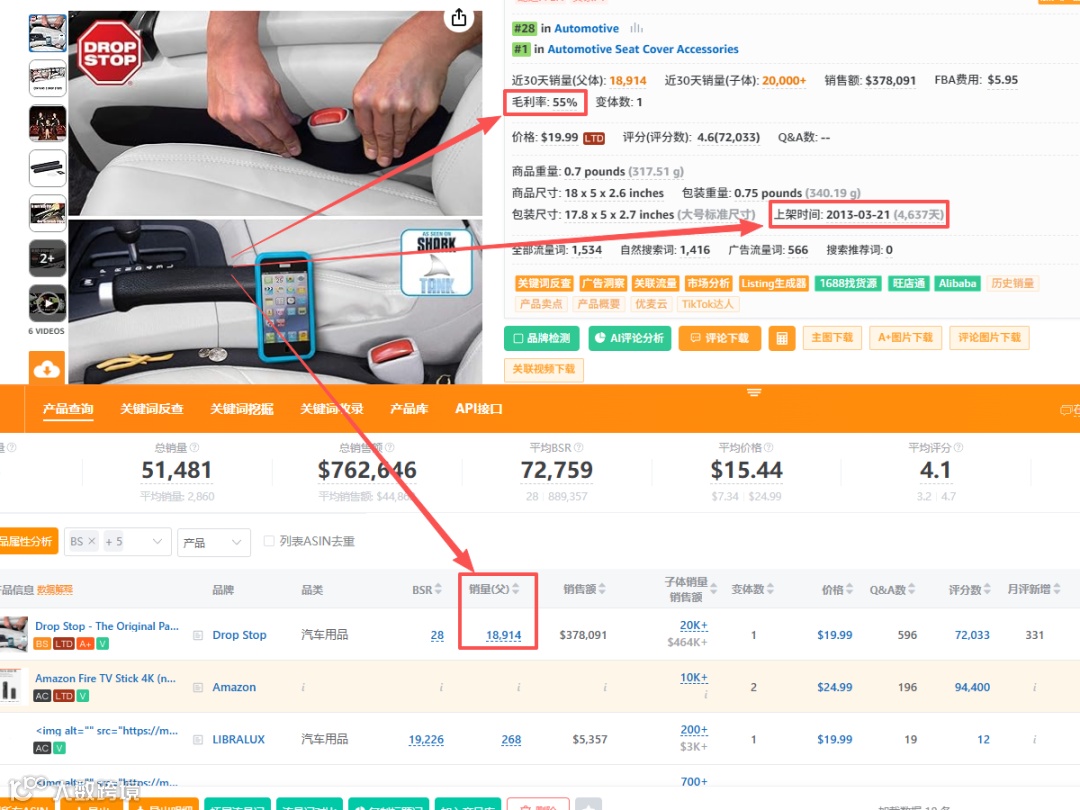This screenshot has width=1080, height=810.
Task: Click the BS badge under Drop Stop product
Action: (42, 643)
